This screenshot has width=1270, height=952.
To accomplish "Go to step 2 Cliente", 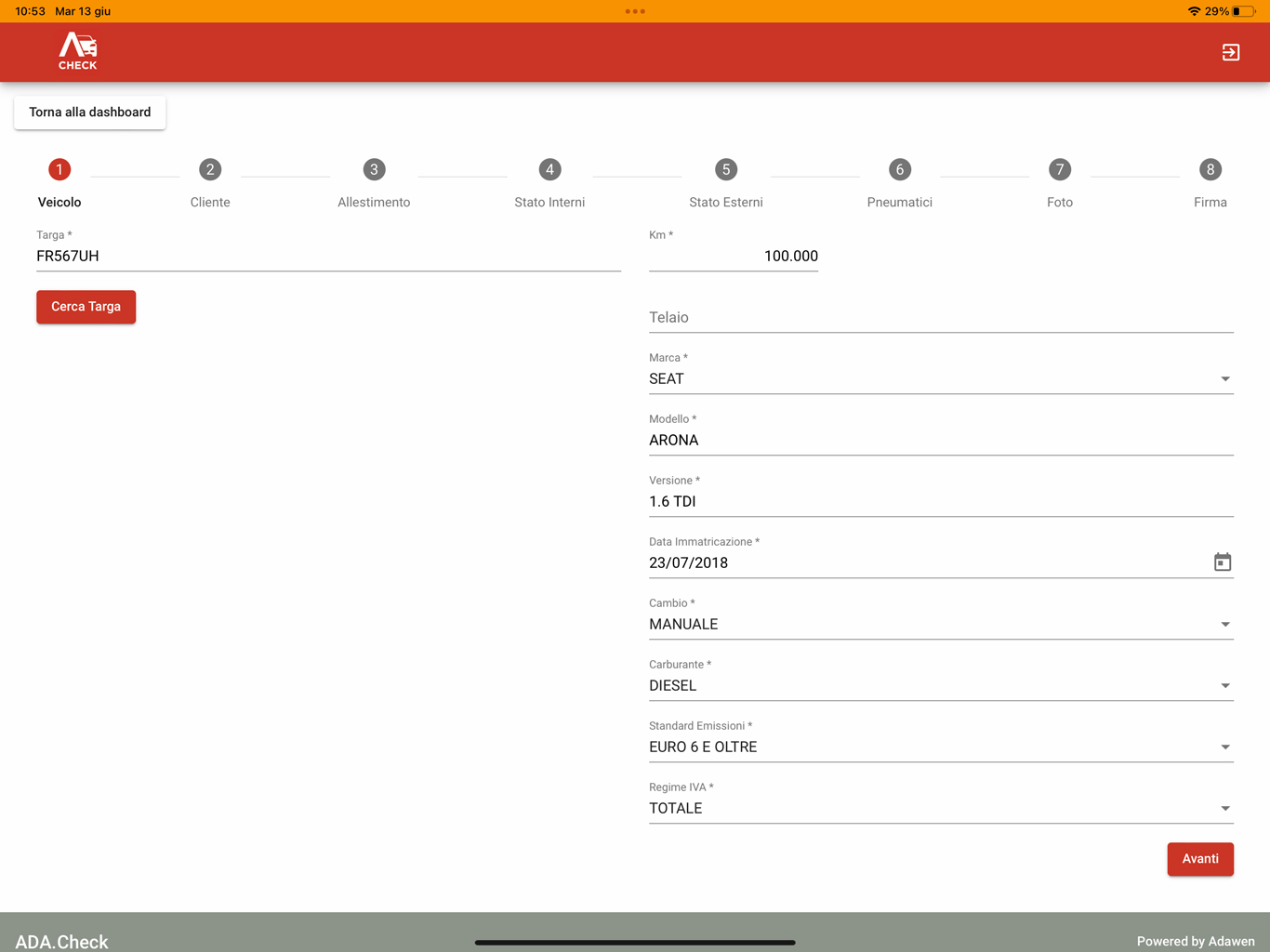I will (210, 170).
